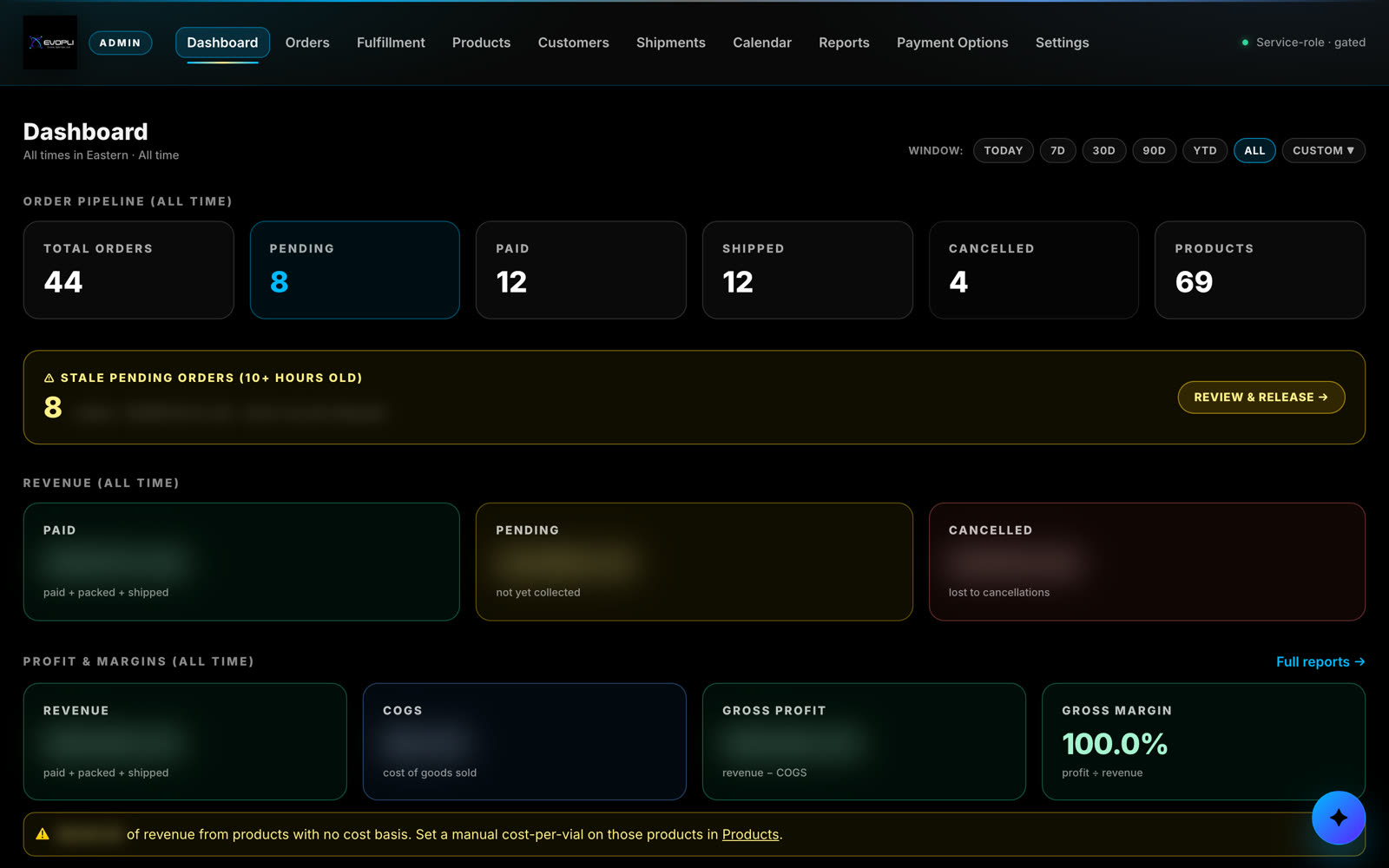Click the Products count card showing 69

click(x=1260, y=270)
